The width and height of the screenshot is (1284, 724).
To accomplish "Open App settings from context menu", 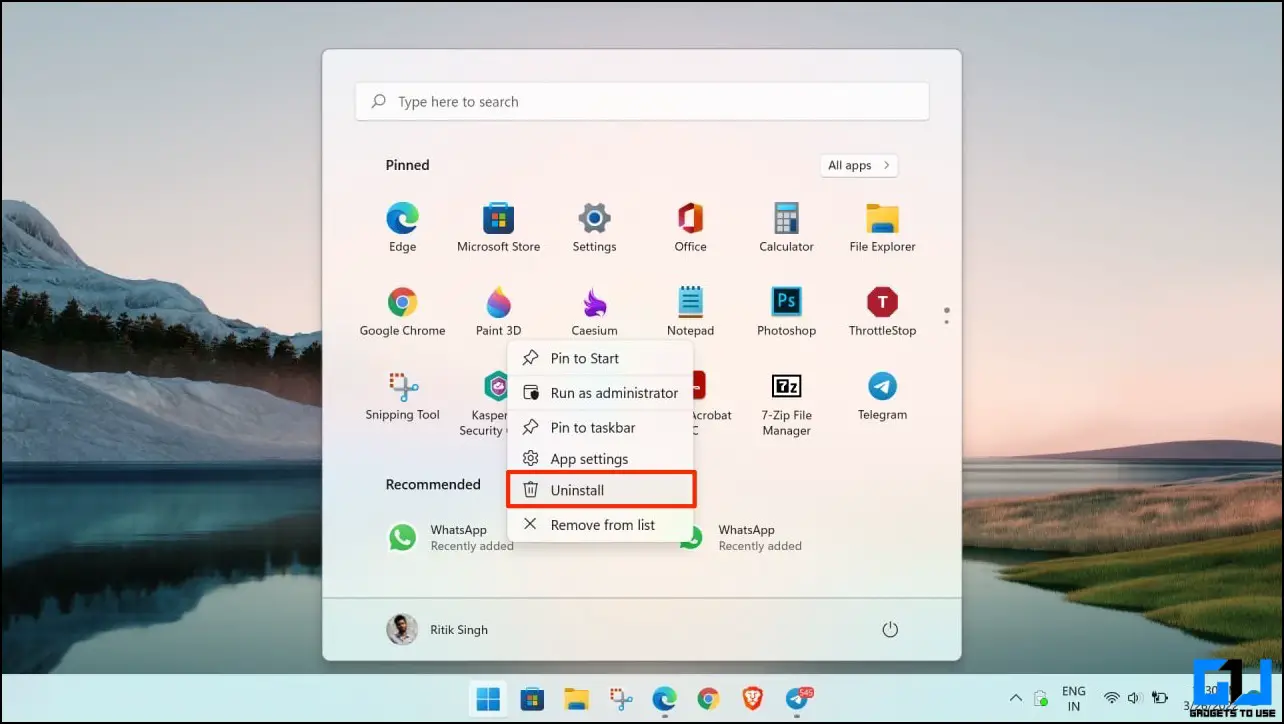I will 600,459.
